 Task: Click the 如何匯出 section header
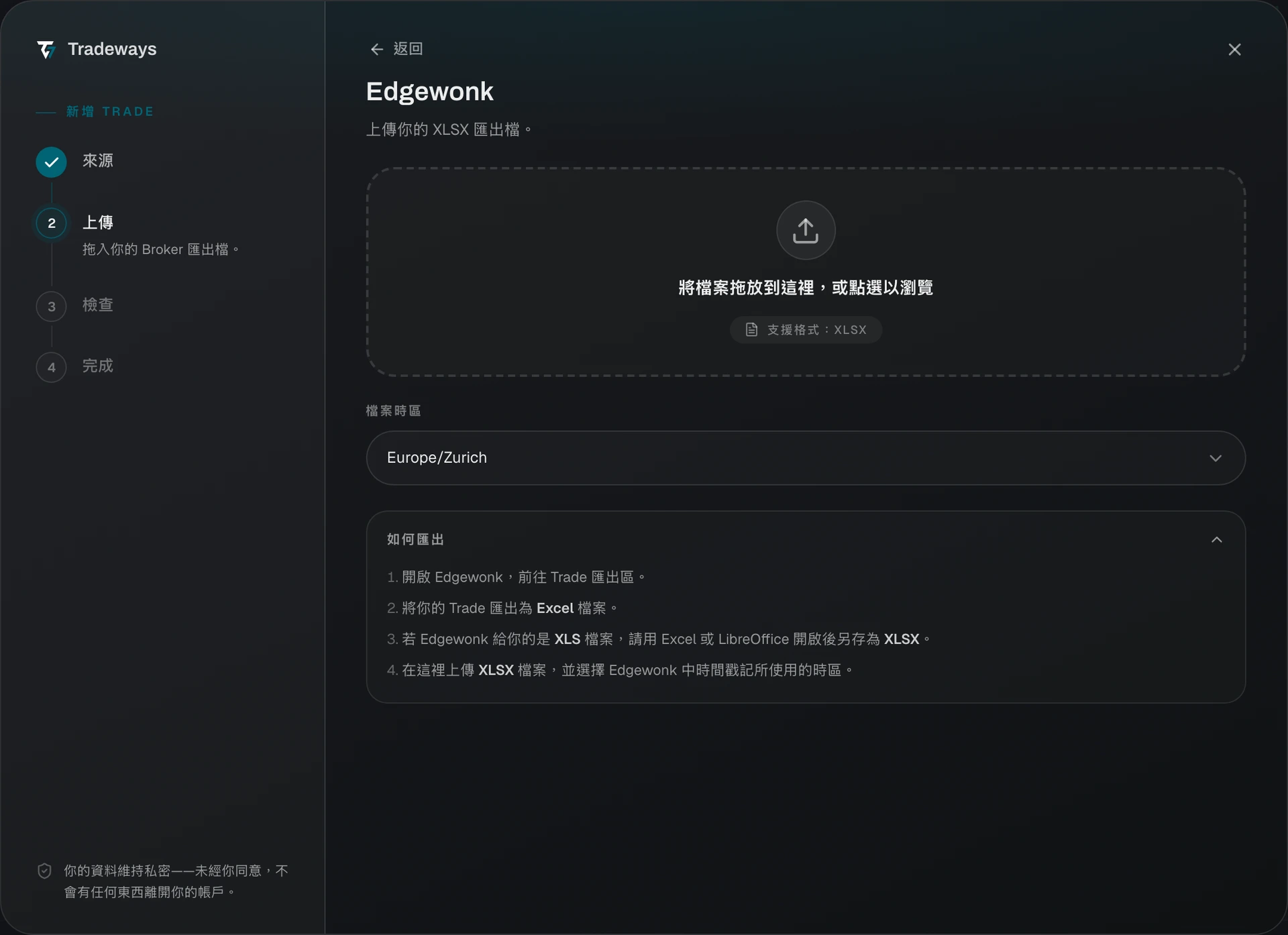pyautogui.click(x=806, y=539)
